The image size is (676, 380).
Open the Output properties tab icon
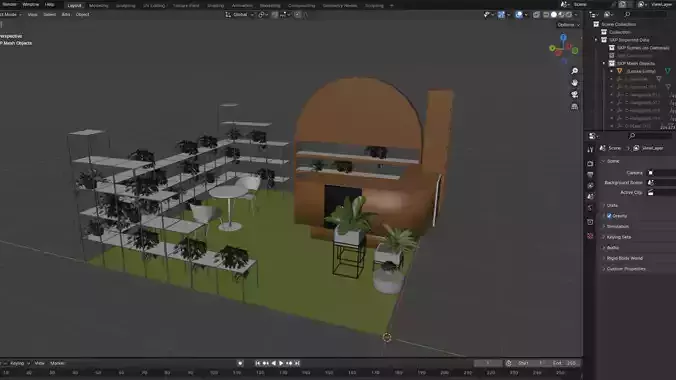click(590, 175)
